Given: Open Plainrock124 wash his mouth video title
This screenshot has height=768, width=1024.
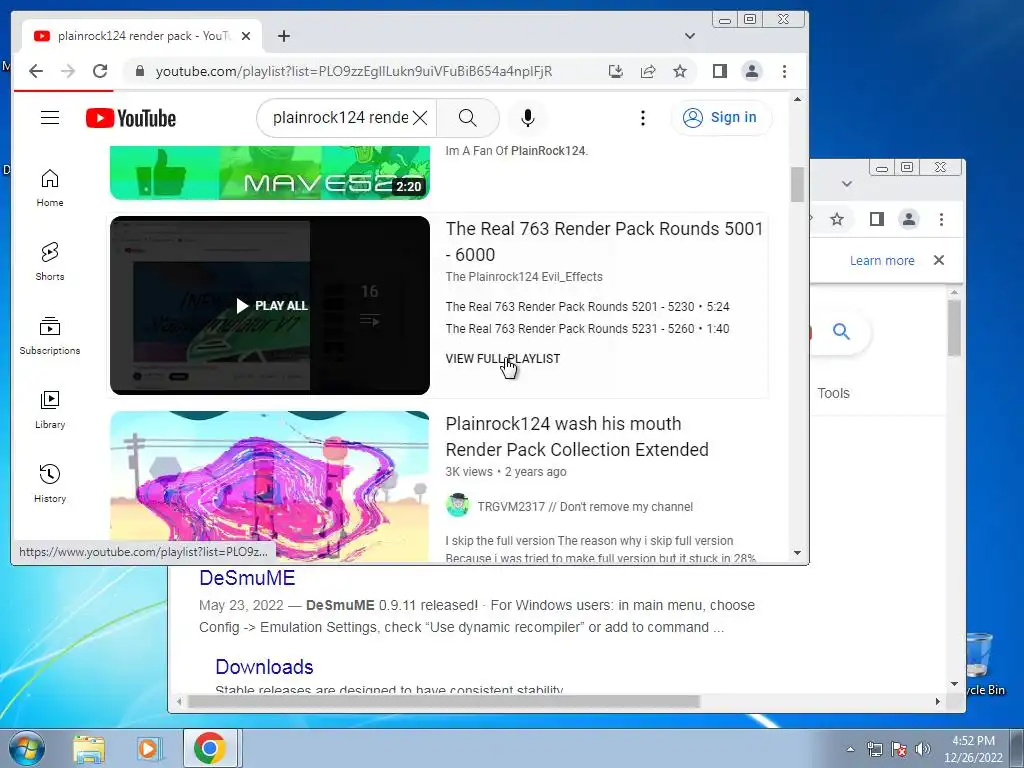Looking at the screenshot, I should click(577, 436).
